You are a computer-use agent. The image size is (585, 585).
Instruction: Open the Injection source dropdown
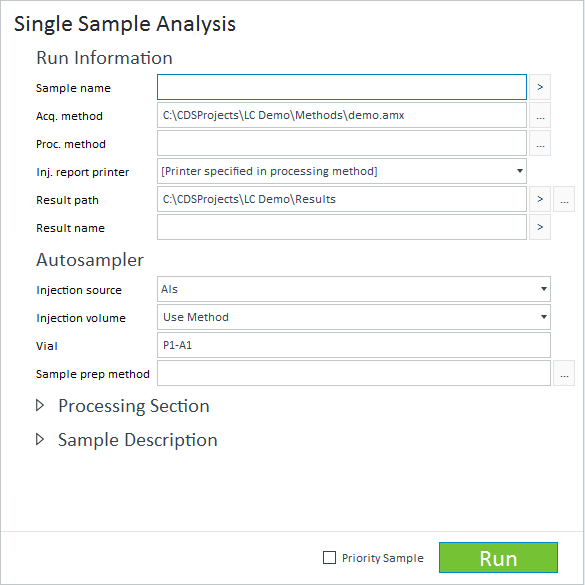[x=354, y=289]
